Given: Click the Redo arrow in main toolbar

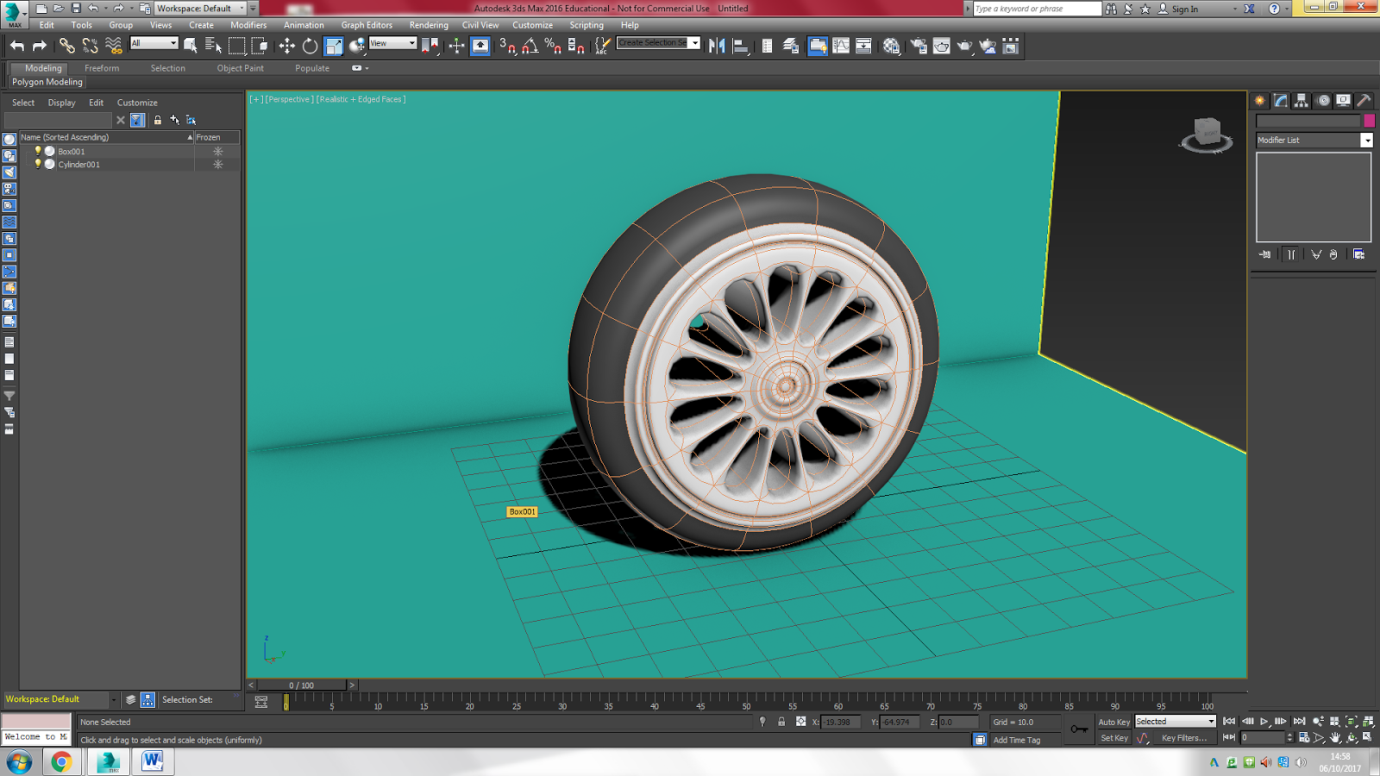Looking at the screenshot, I should [x=39, y=45].
